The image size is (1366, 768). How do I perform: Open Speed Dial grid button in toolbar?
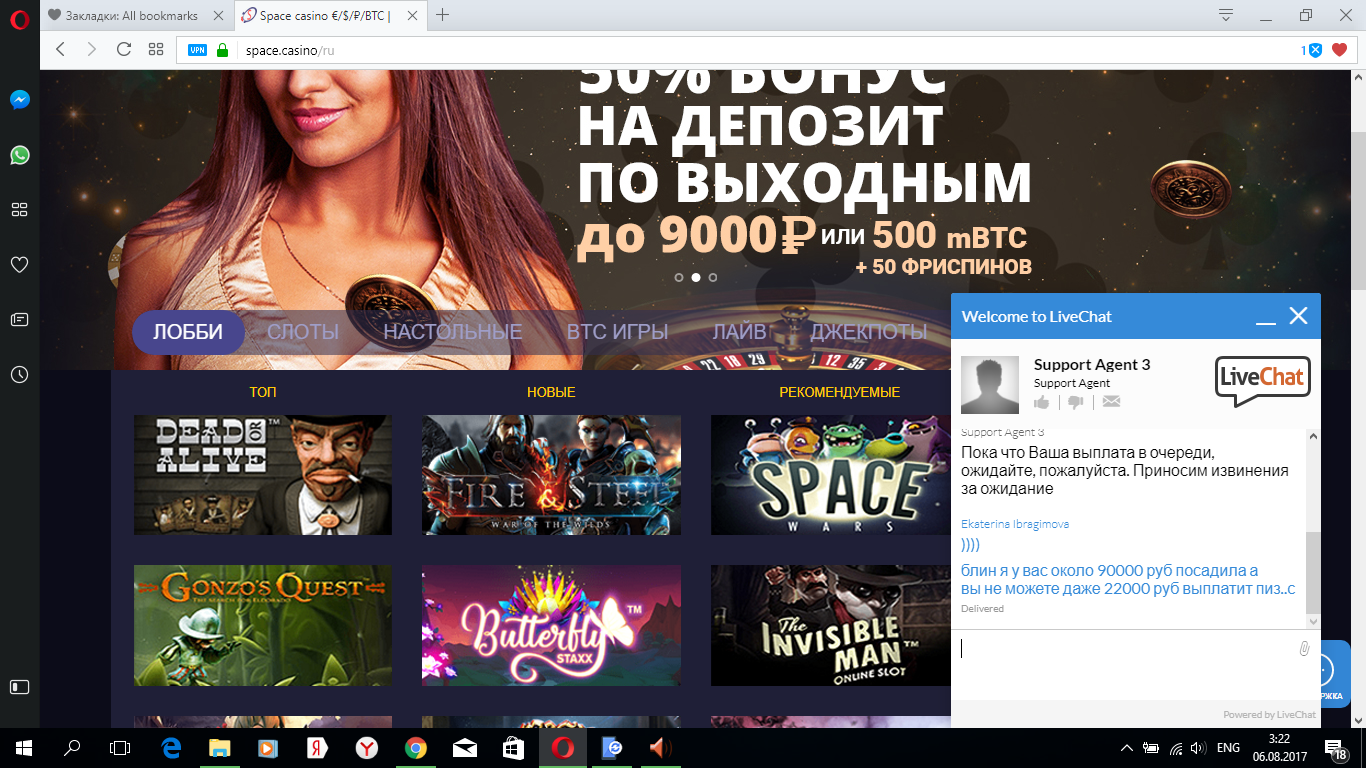click(155, 49)
